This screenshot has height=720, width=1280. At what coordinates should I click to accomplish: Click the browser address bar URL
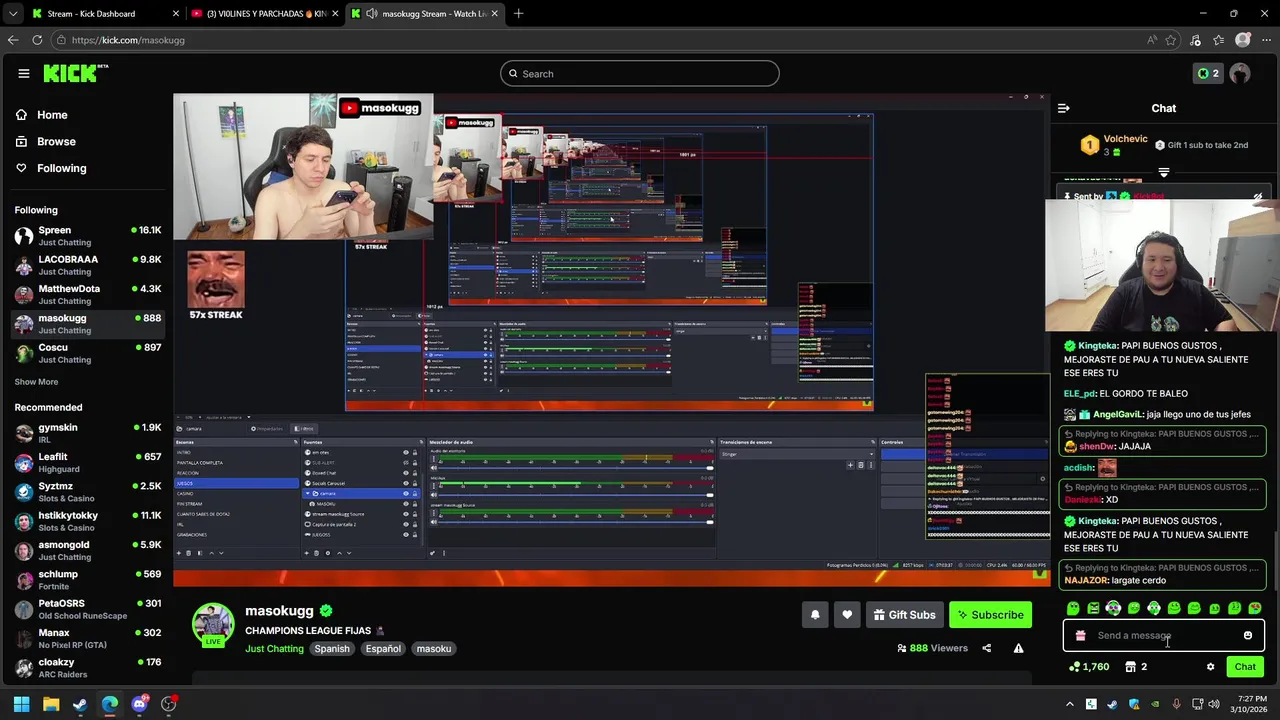(x=128, y=40)
